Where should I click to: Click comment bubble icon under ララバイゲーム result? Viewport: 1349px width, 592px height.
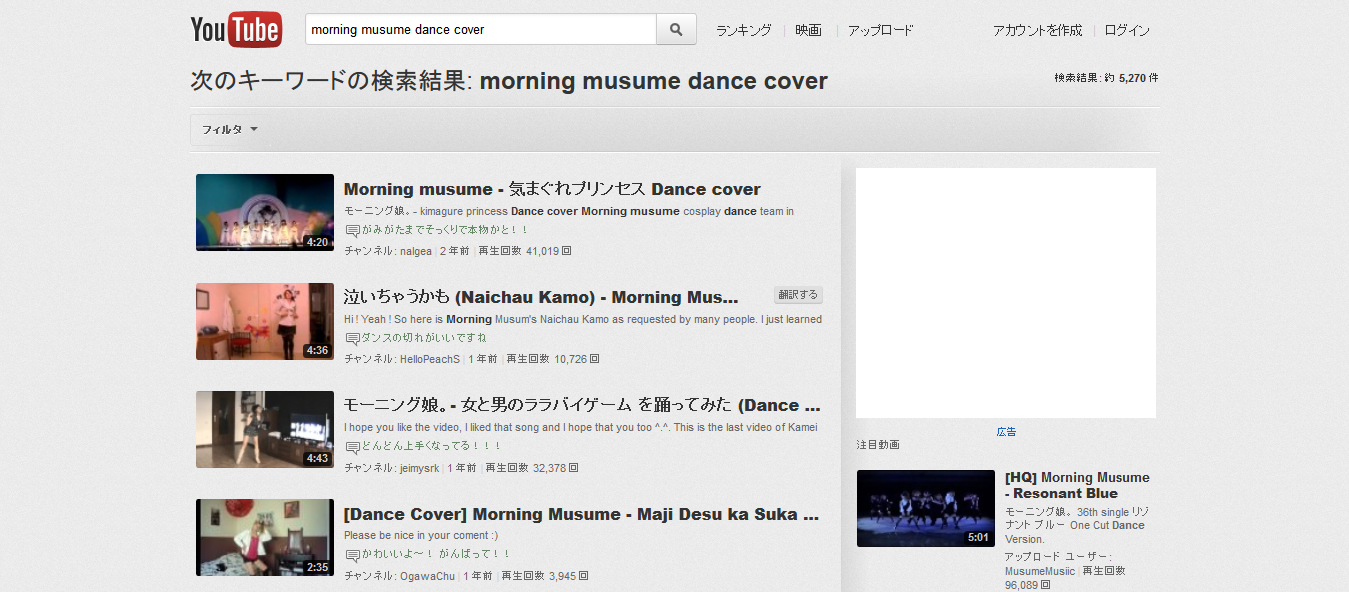pos(352,447)
